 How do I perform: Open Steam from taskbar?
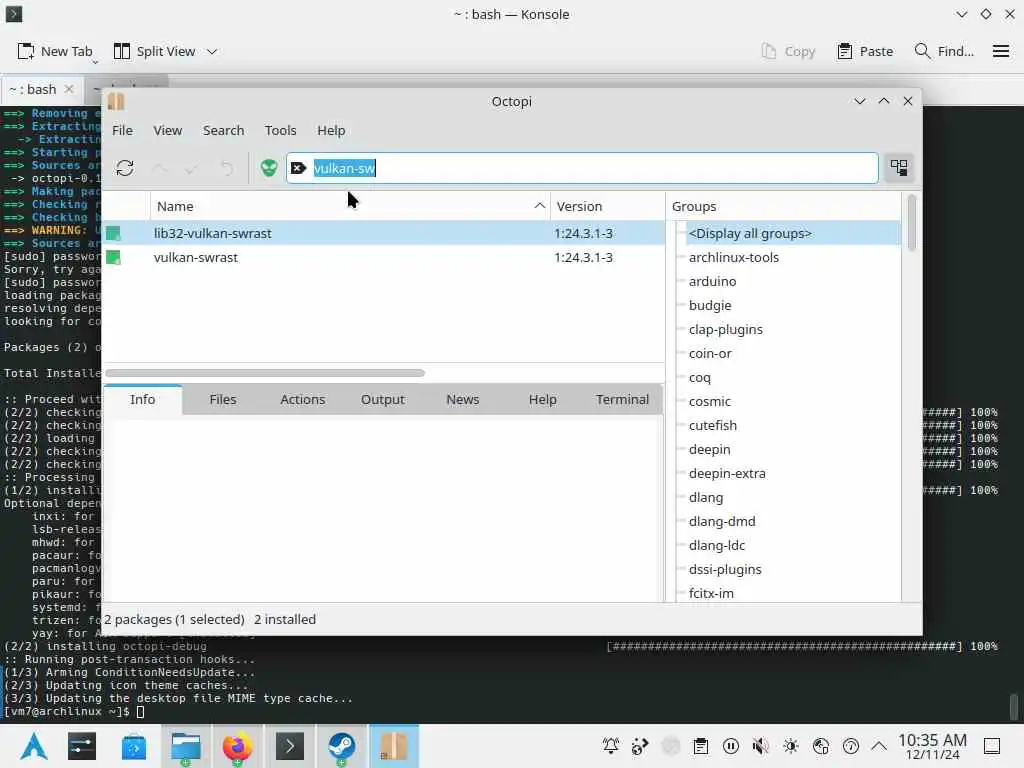coord(341,746)
